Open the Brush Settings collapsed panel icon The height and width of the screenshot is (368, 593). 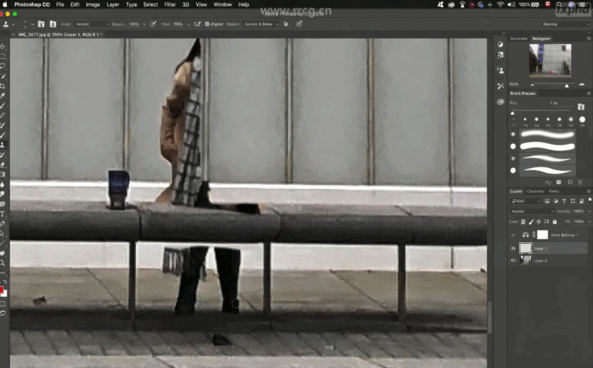500,55
